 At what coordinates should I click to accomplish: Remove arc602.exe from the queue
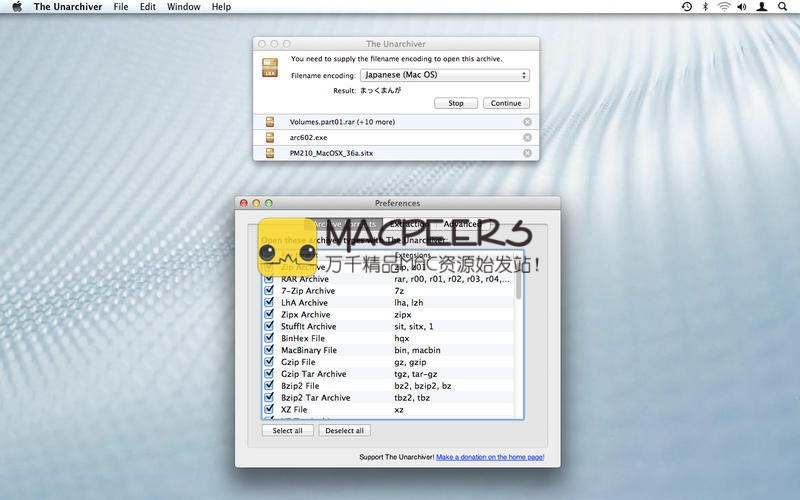click(527, 137)
